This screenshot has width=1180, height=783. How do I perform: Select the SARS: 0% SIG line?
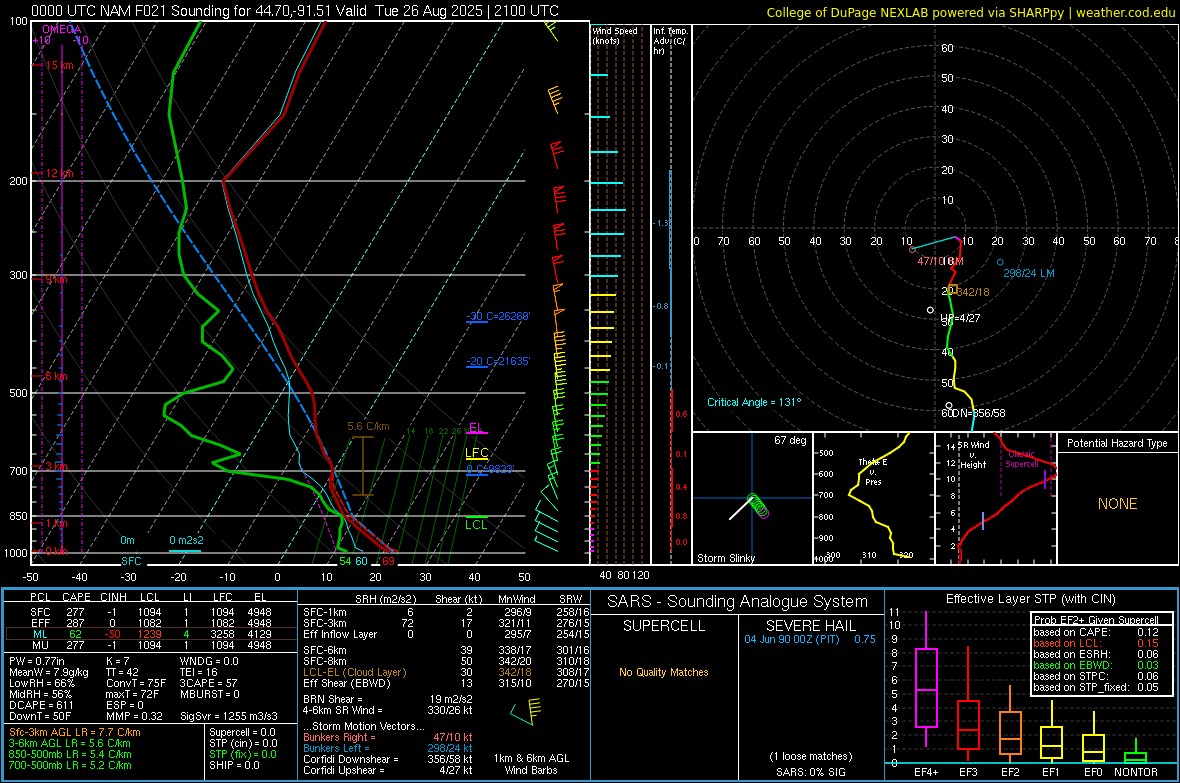click(810, 772)
